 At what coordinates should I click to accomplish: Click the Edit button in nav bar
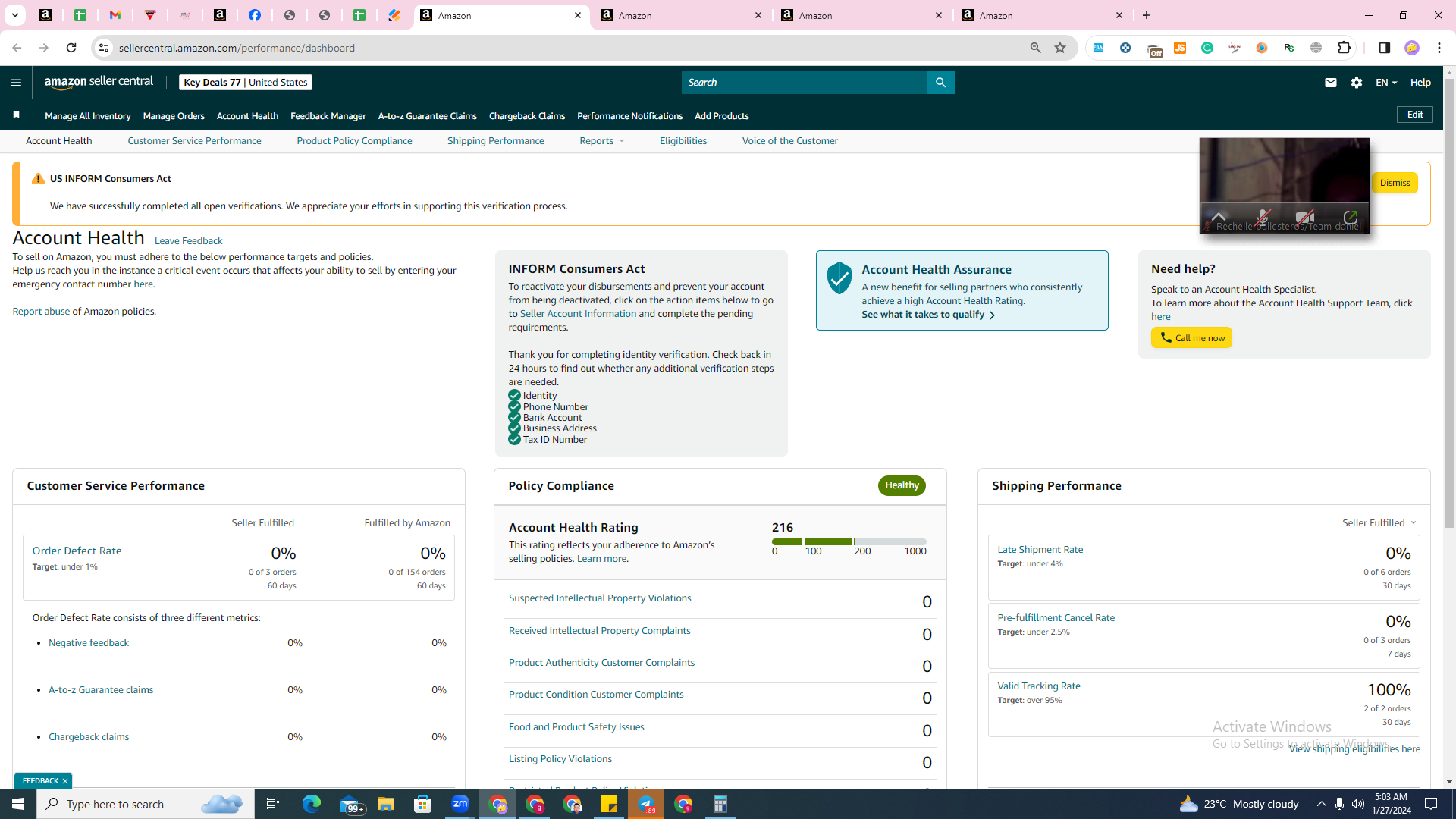pyautogui.click(x=1415, y=115)
